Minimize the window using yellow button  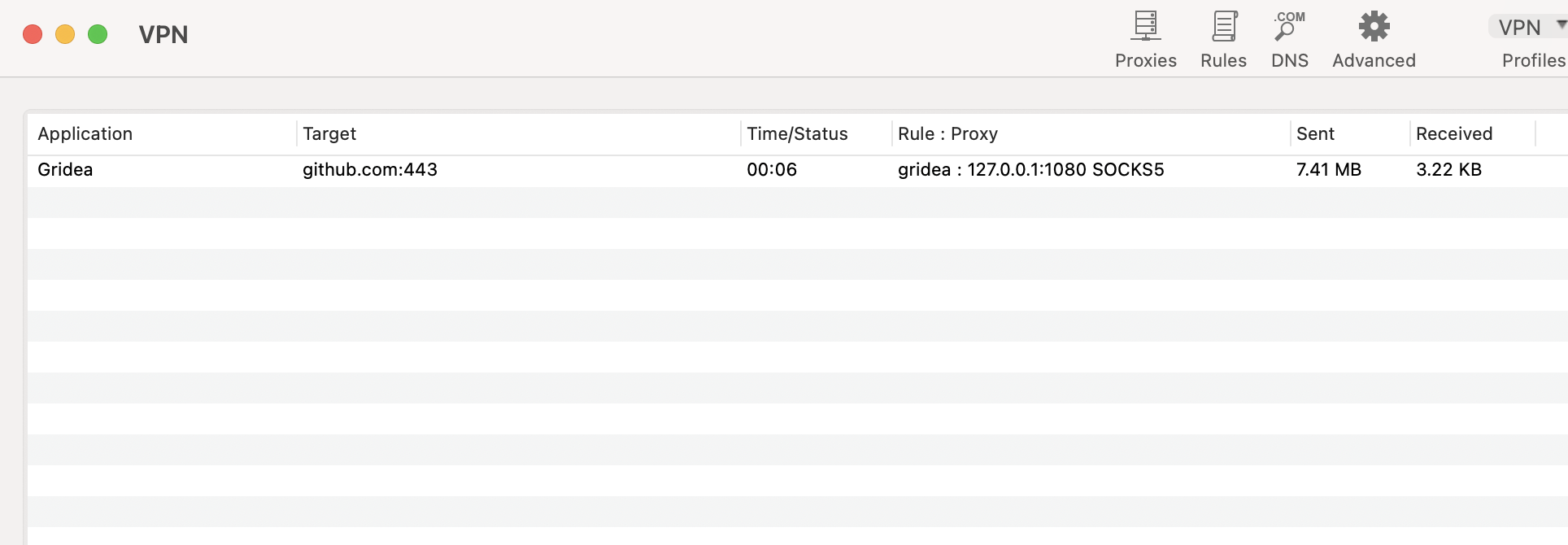(x=65, y=34)
